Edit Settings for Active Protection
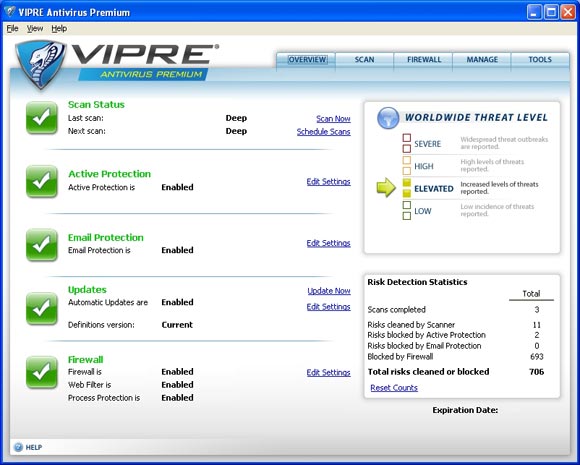The image size is (580, 465). 328,182
